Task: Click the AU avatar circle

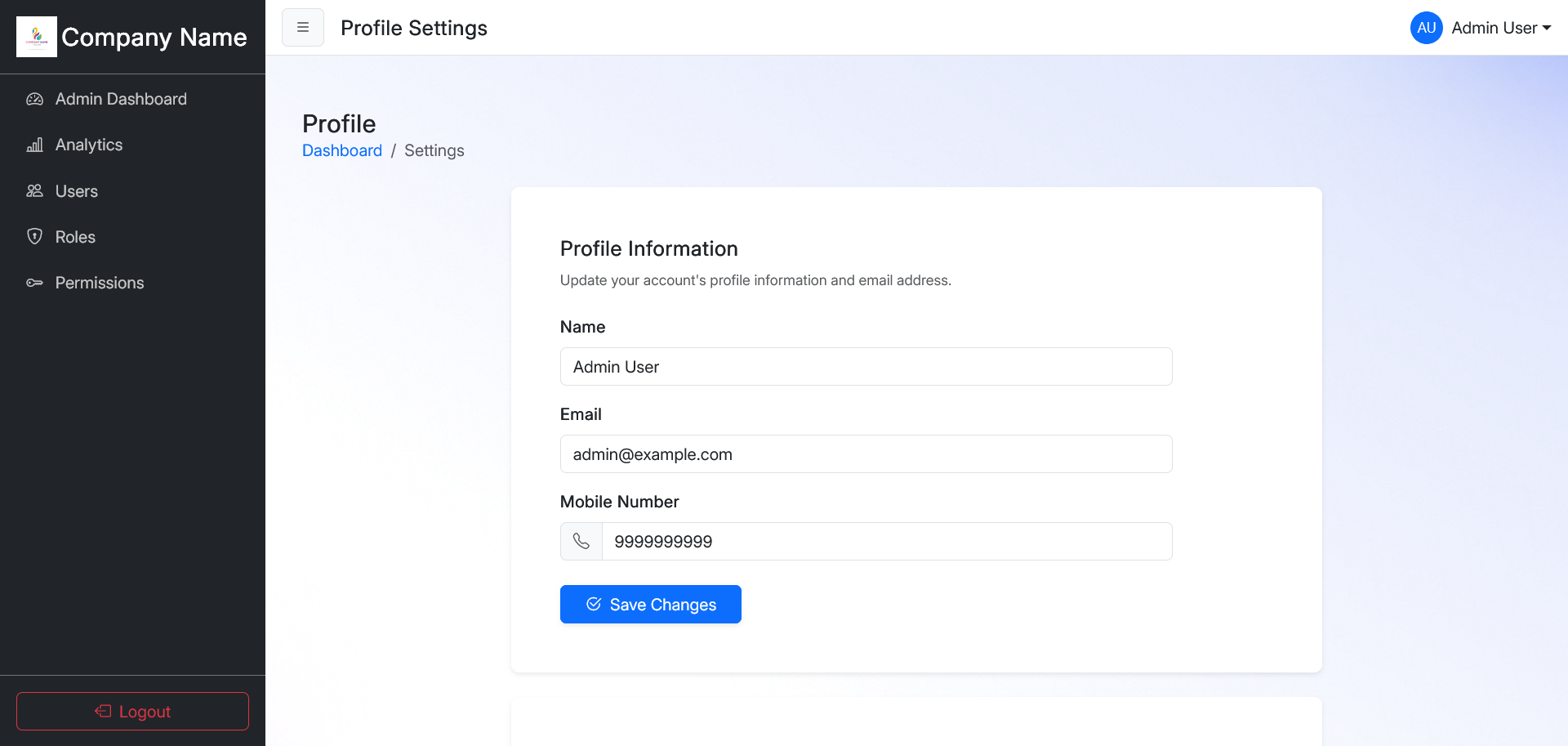Action: [x=1426, y=28]
